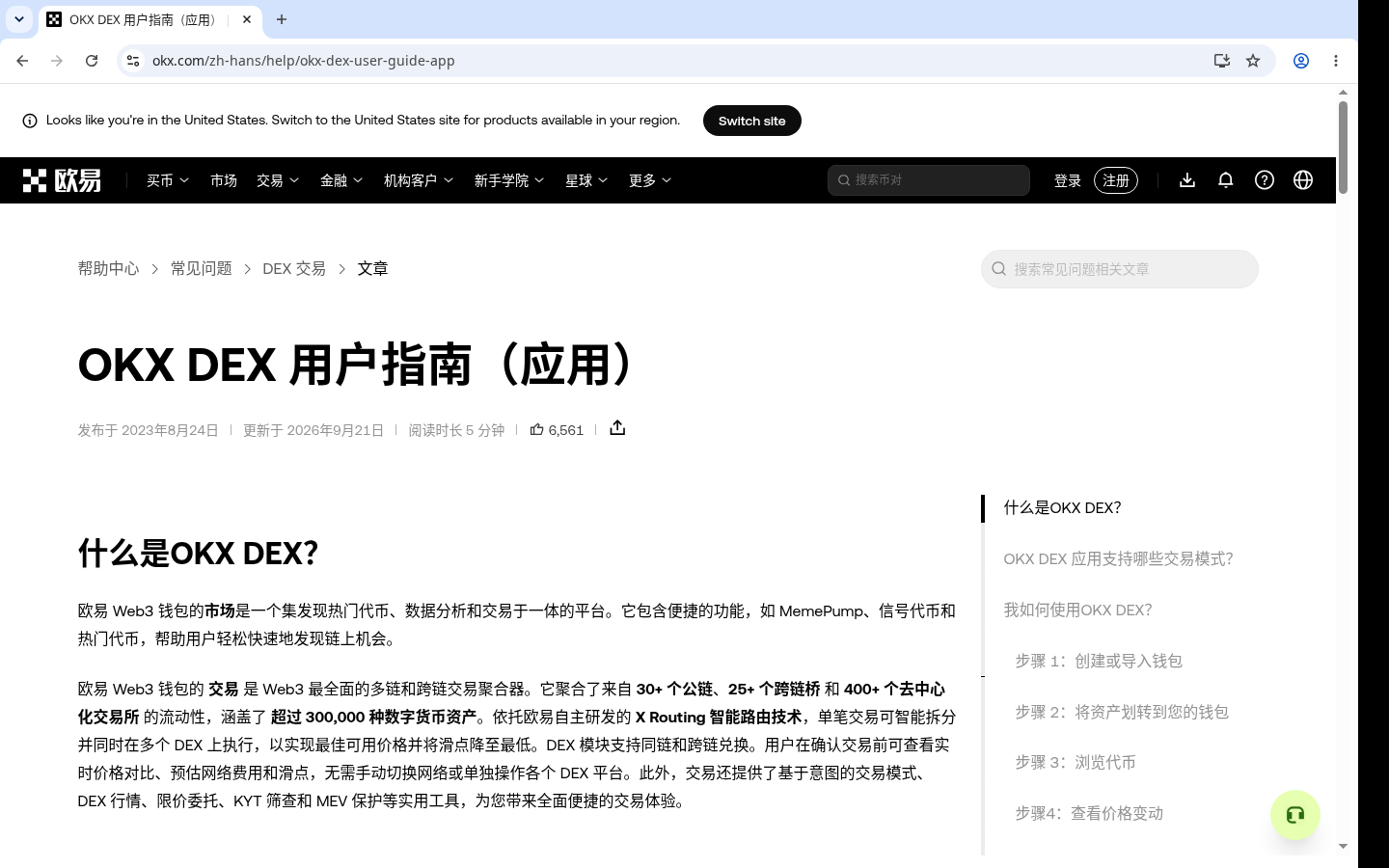Click the 6,561 like count

566,430
